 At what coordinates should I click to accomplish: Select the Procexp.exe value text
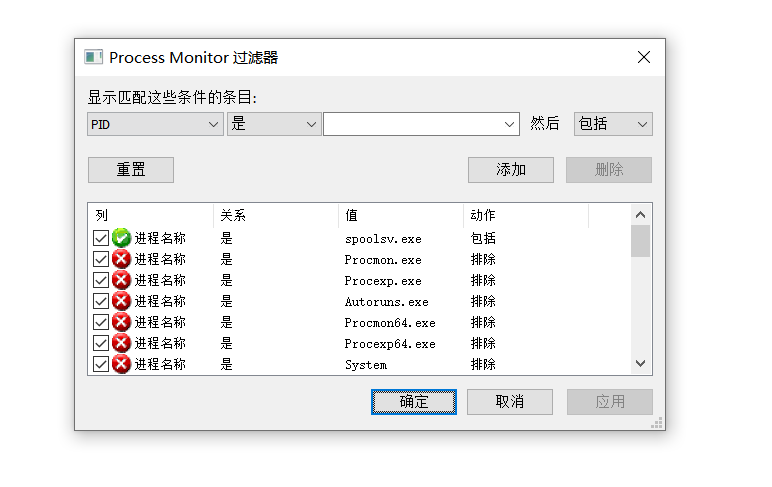point(383,281)
